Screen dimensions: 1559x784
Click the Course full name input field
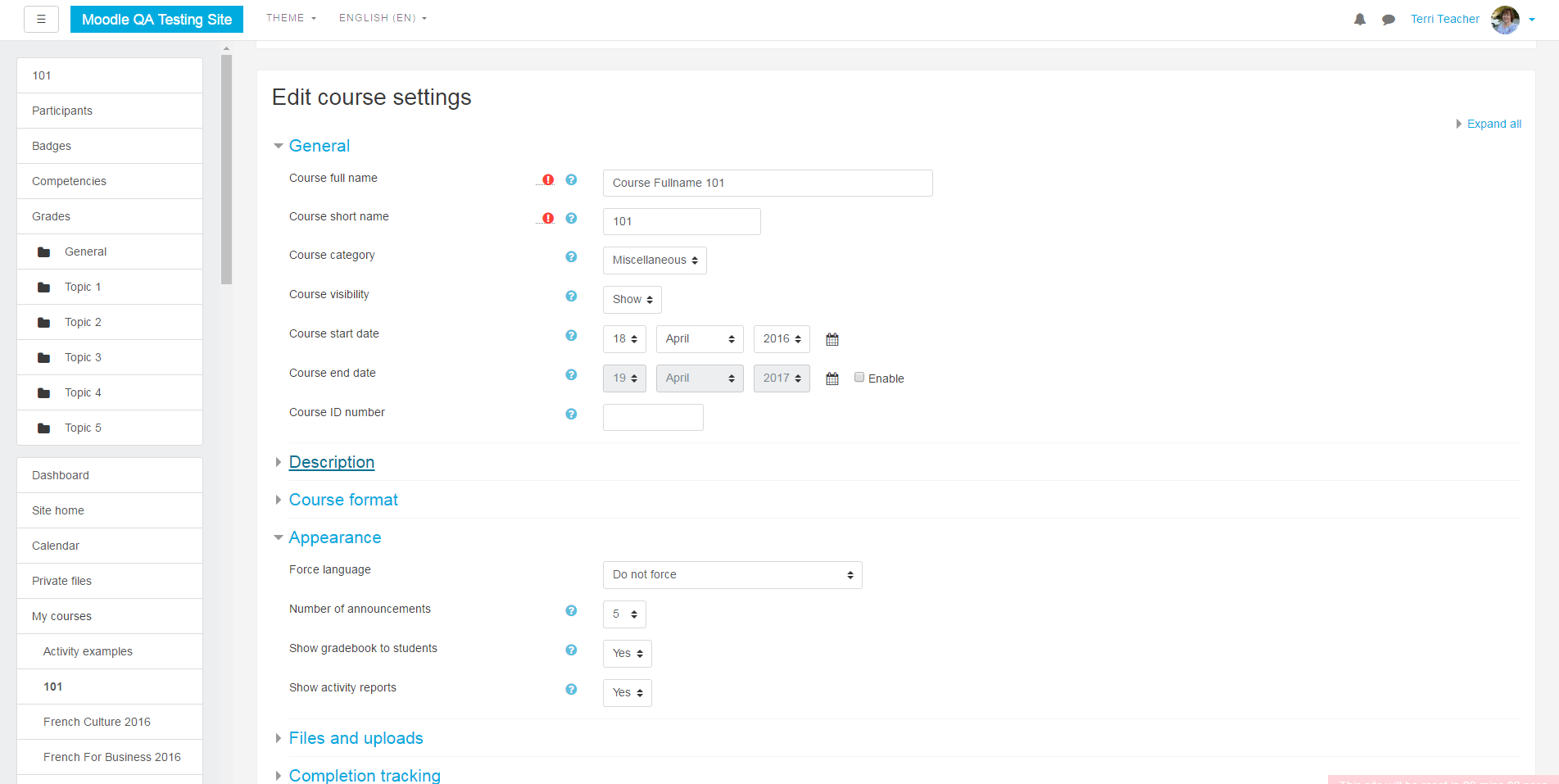[x=768, y=183]
